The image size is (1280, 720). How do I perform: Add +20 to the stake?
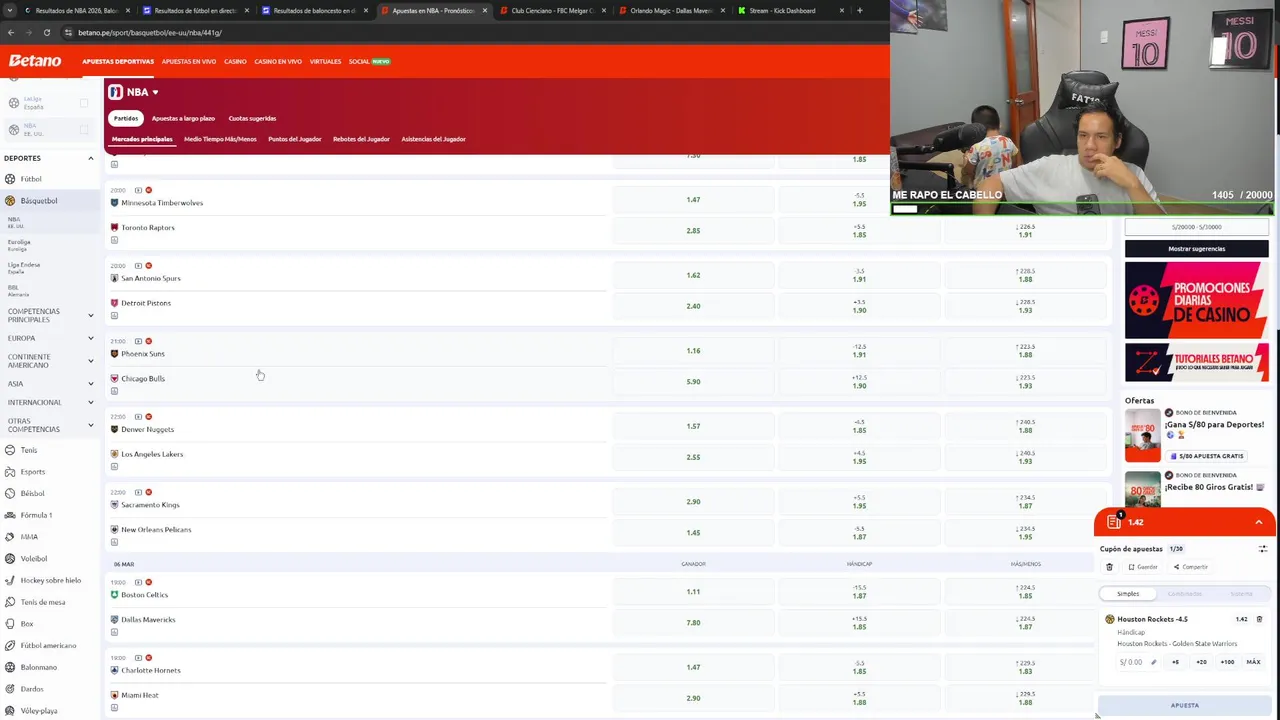click(x=1201, y=662)
